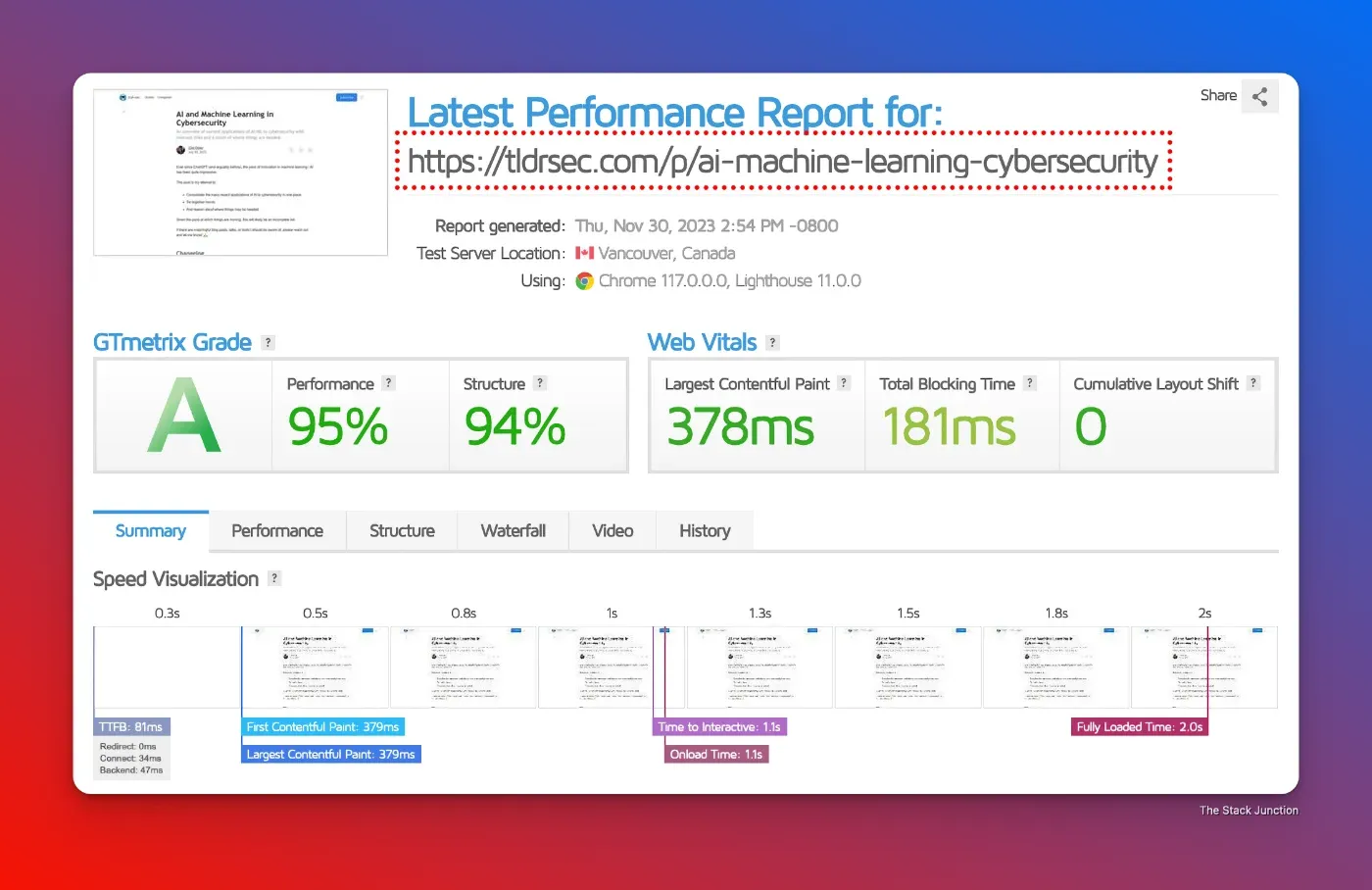Viewport: 1372px width, 890px height.
Task: Open the Share options via the share icon
Action: [1260, 95]
